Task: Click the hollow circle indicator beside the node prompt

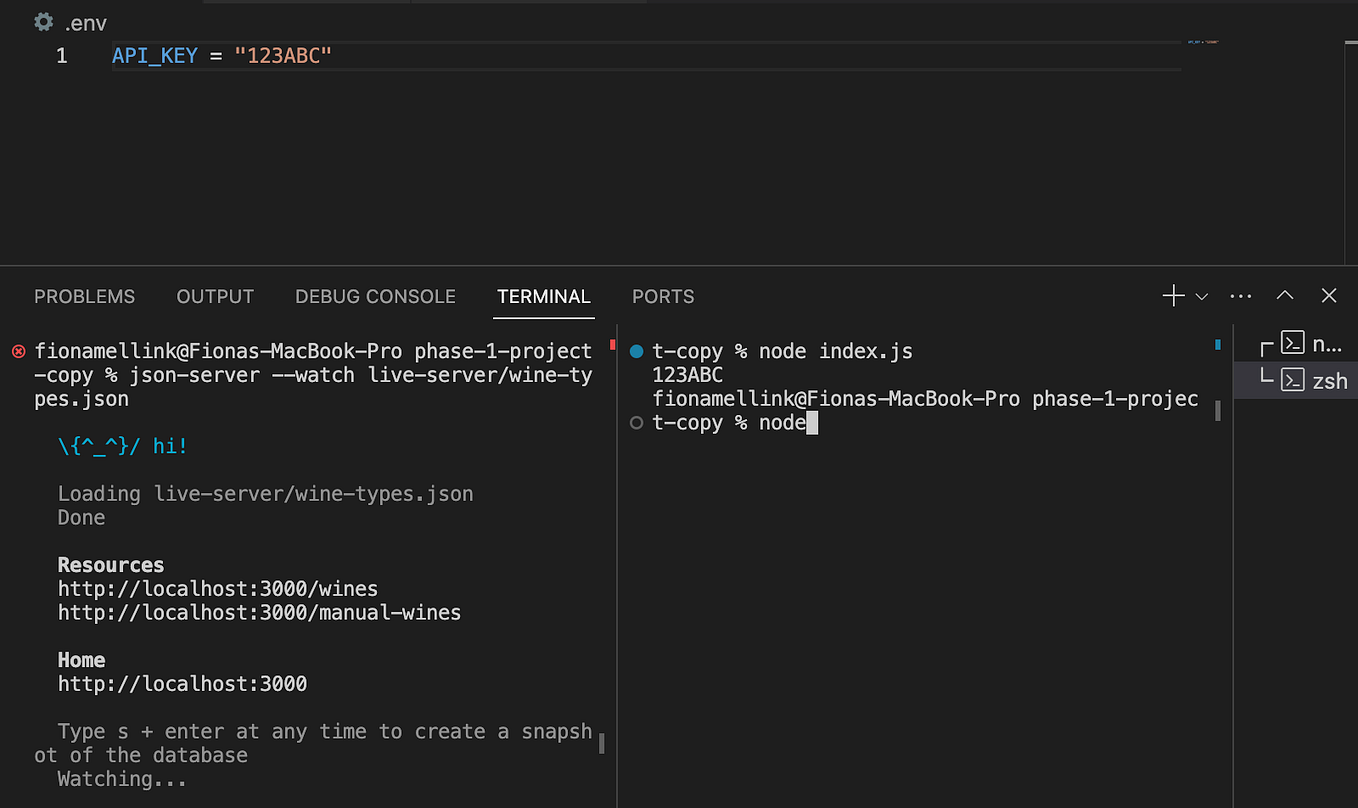Action: [x=635, y=422]
